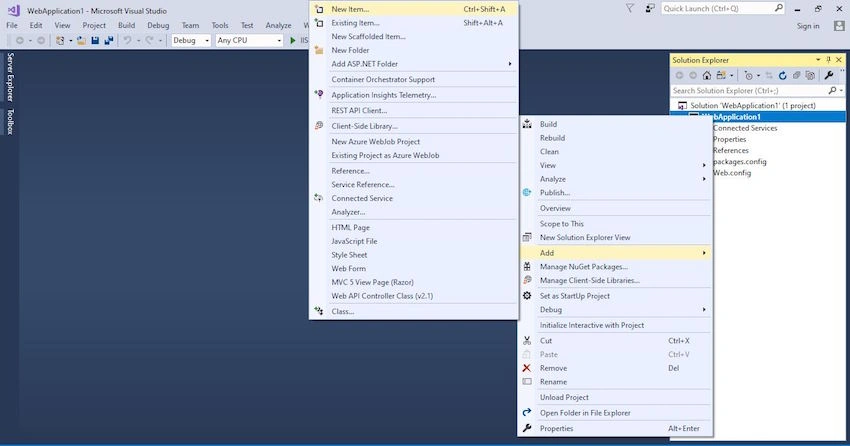This screenshot has width=850, height=446.
Task: Open the Server Explorer side tab
Action: point(10,77)
